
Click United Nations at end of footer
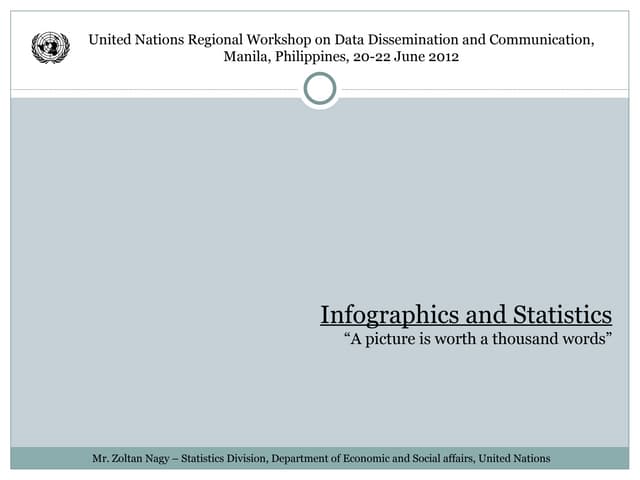514,458
